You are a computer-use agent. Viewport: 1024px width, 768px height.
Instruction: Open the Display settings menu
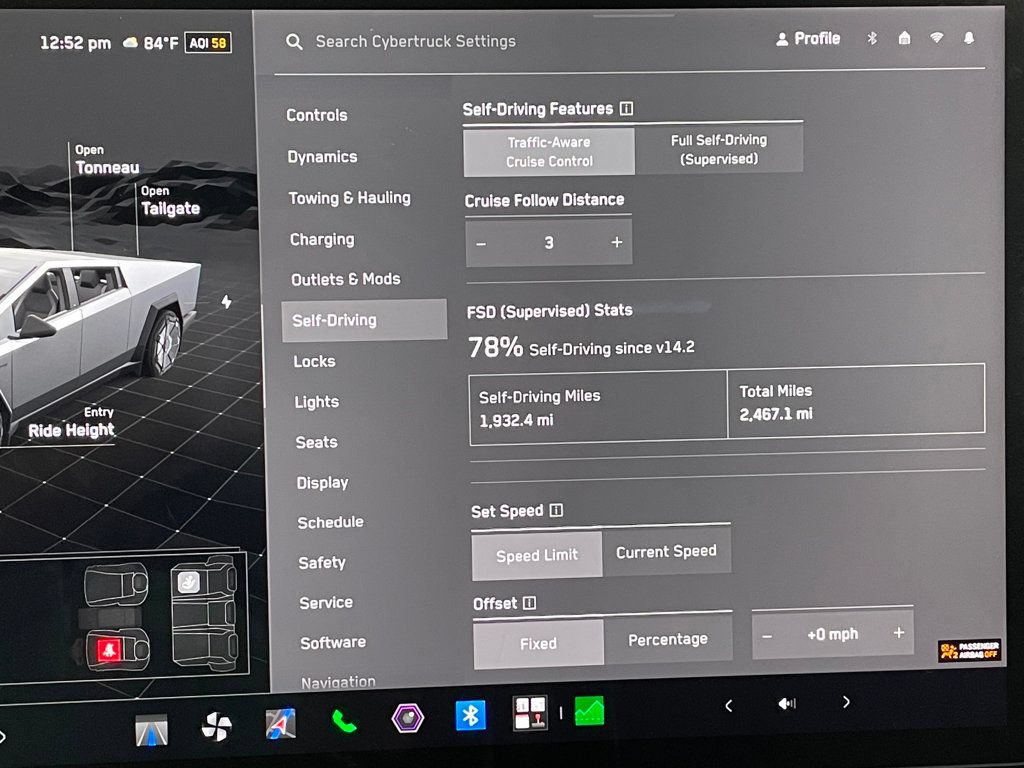pyautogui.click(x=323, y=483)
